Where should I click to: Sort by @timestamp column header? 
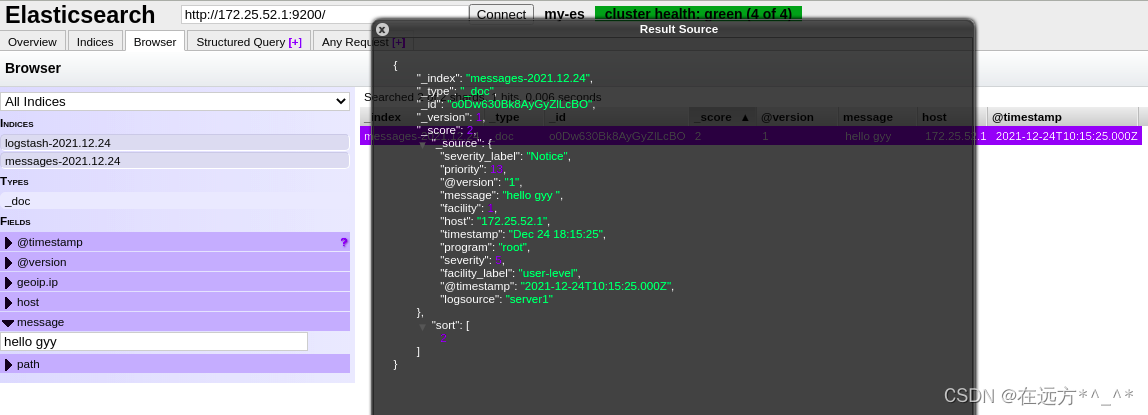pyautogui.click(x=1062, y=117)
